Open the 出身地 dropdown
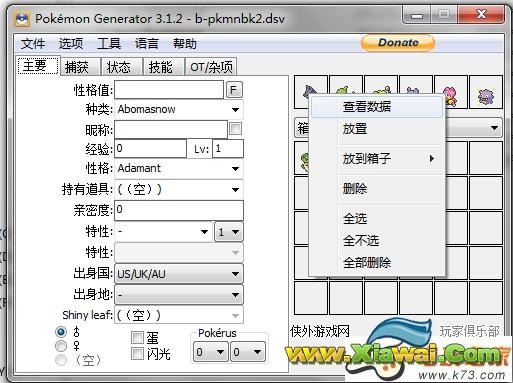513x383 pixels. click(179, 295)
